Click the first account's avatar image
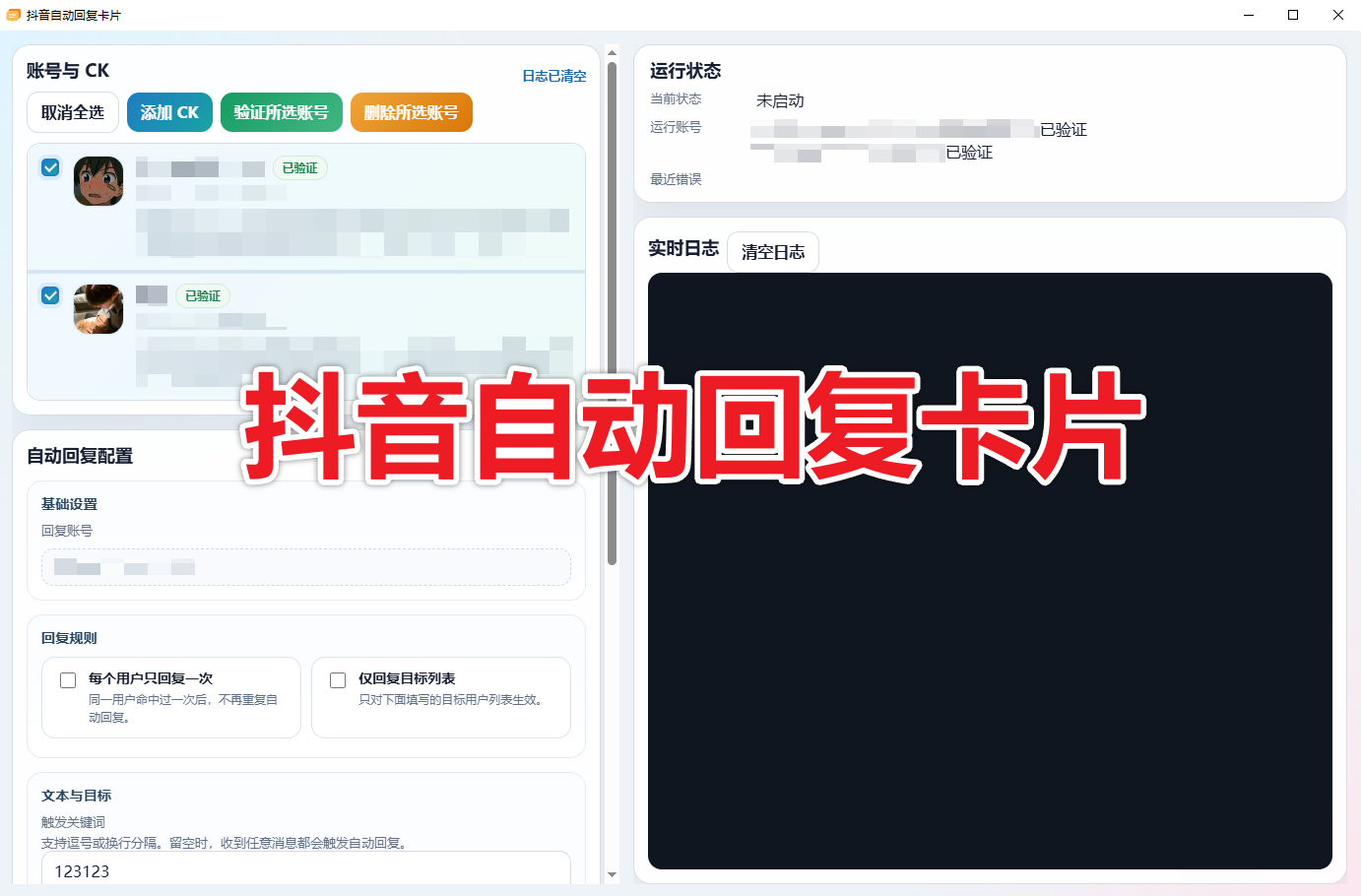Screen dimensions: 1362x896 97,181
